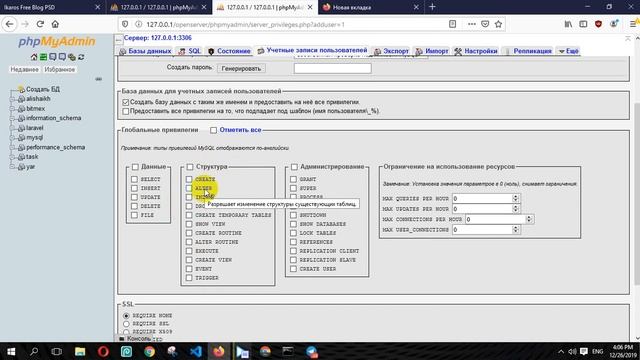
Task: Click the browser back arrow
Action: pos(9,24)
